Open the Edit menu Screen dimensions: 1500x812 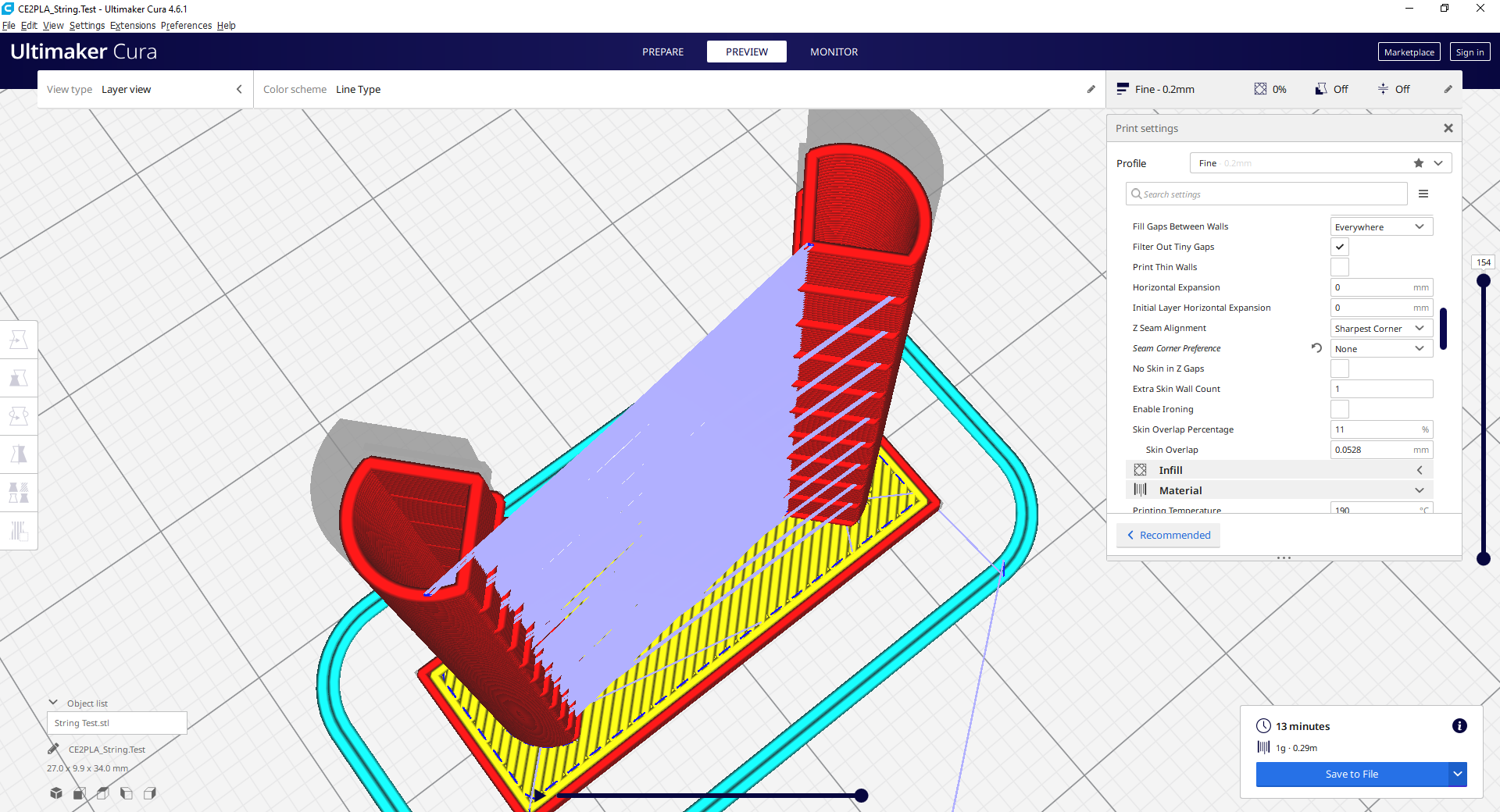[29, 25]
